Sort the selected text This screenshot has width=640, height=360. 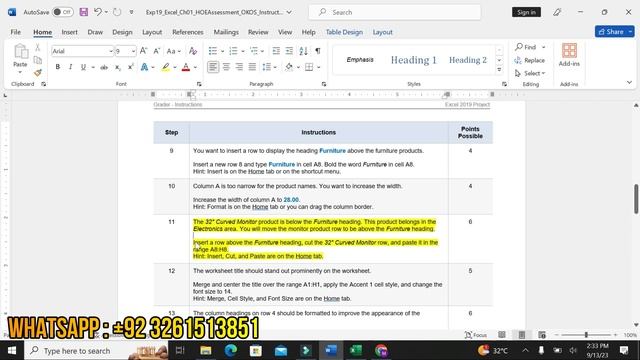pyautogui.click(x=303, y=51)
